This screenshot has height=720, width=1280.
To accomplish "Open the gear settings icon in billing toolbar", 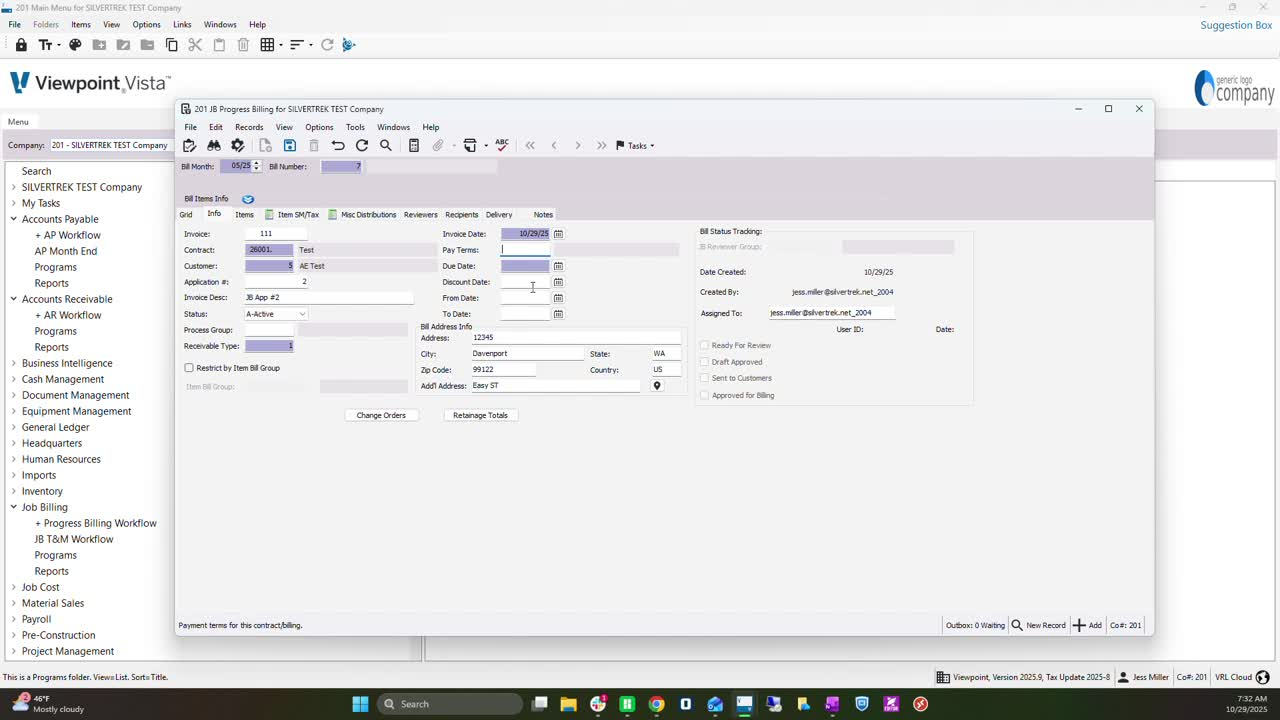I will tap(238, 146).
